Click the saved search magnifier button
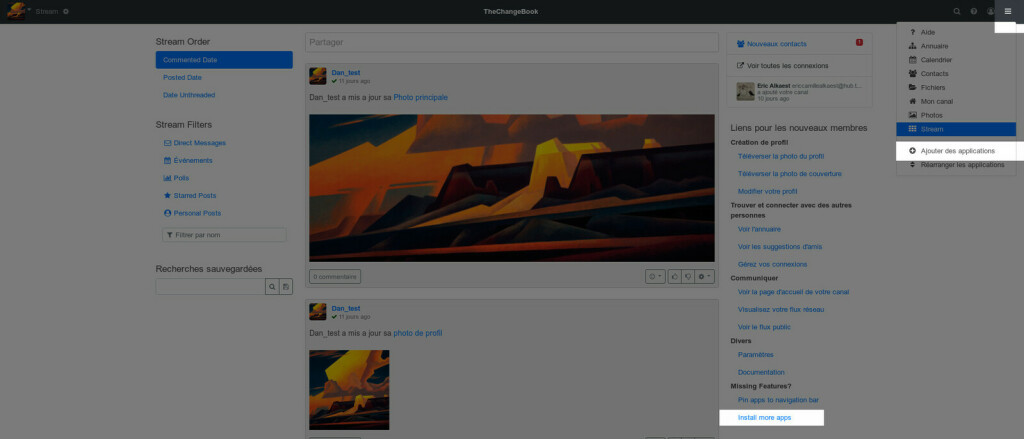The height and width of the screenshot is (439, 1024). tap(272, 287)
